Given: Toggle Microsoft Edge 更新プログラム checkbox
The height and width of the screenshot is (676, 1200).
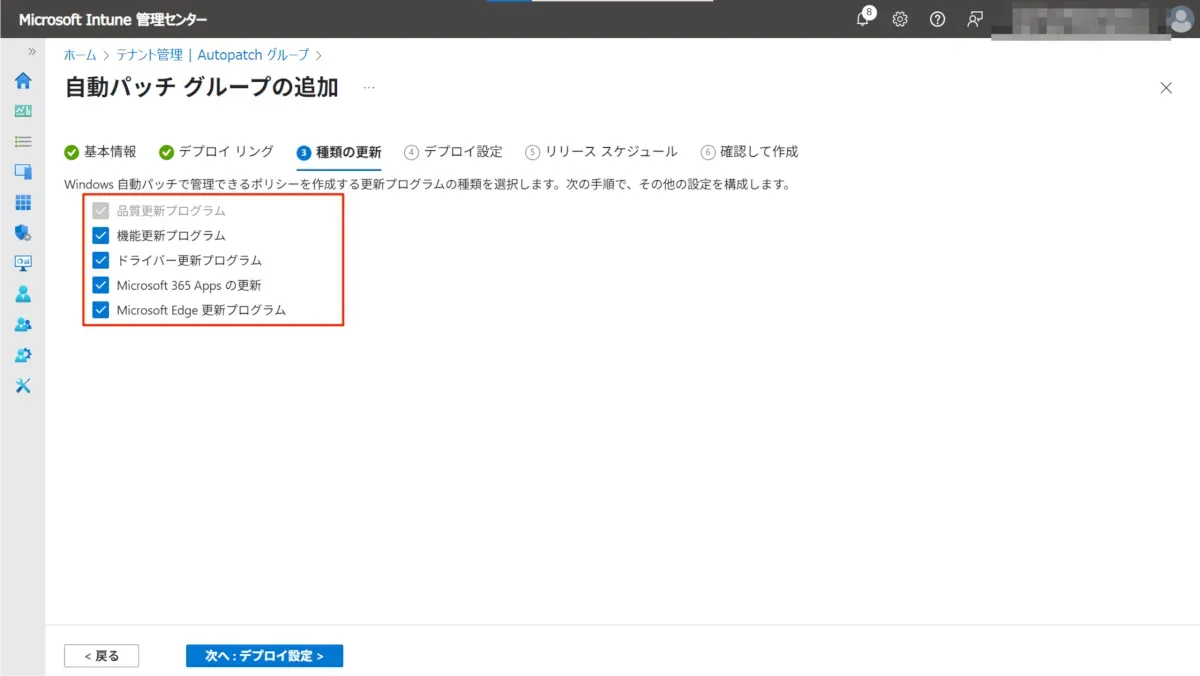Looking at the screenshot, I should point(100,310).
